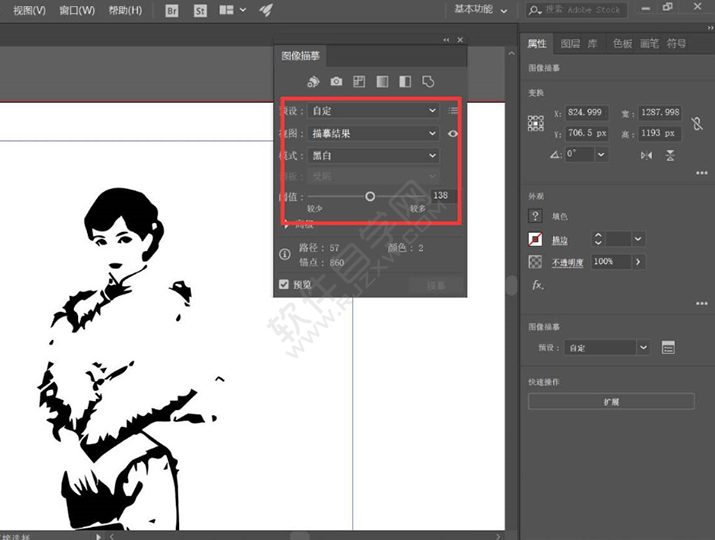Open the stroke weight dropdown arrow
715x540 pixels.
coord(638,239)
